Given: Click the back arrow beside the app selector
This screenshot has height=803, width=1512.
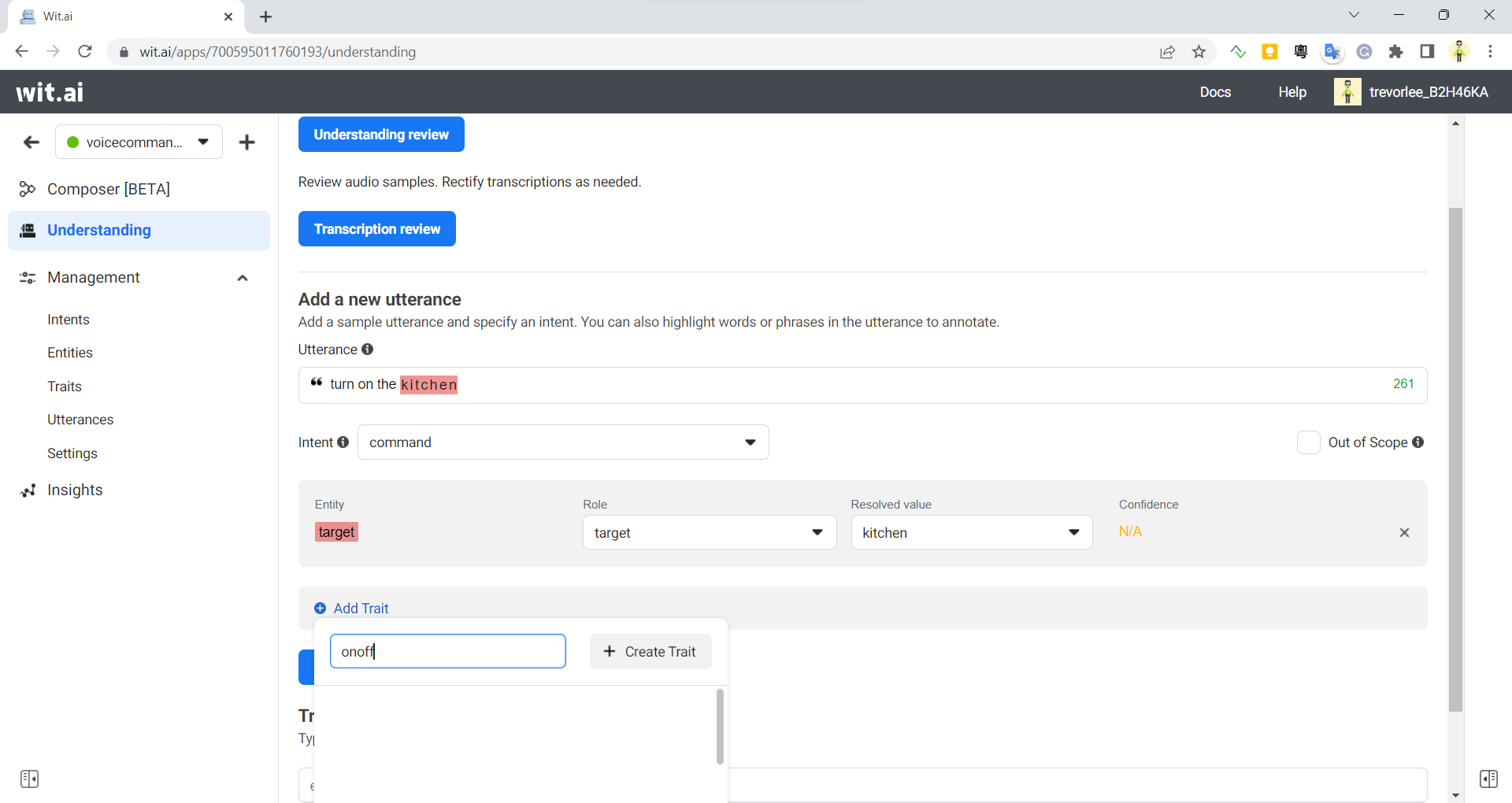Looking at the screenshot, I should click(31, 142).
